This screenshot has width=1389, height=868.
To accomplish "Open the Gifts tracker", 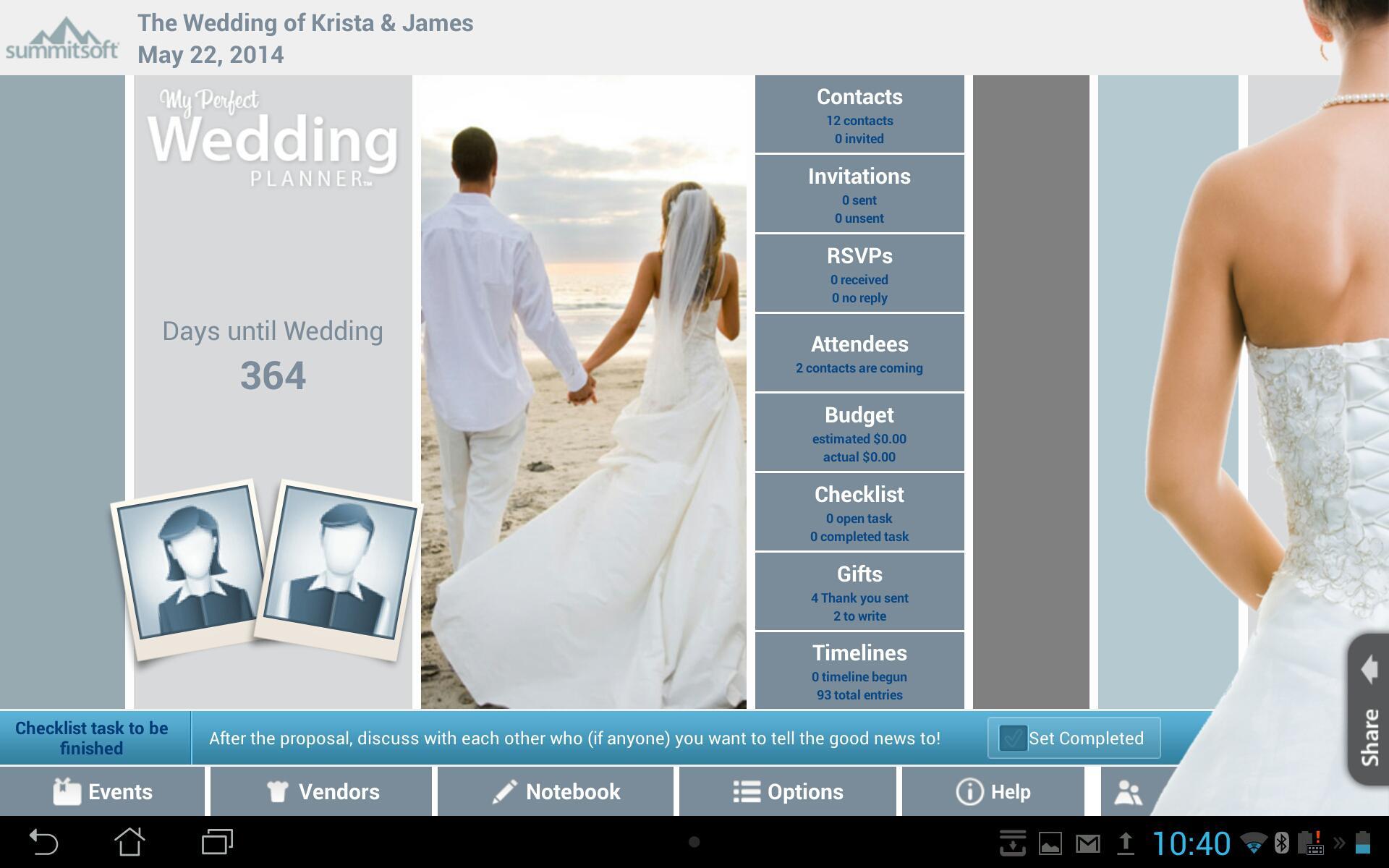I will (859, 592).
